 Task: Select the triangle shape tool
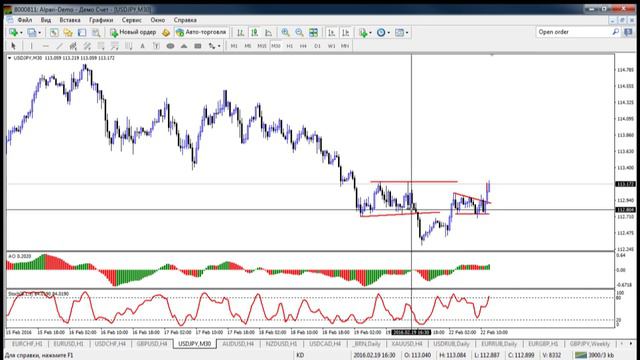click(x=184, y=46)
